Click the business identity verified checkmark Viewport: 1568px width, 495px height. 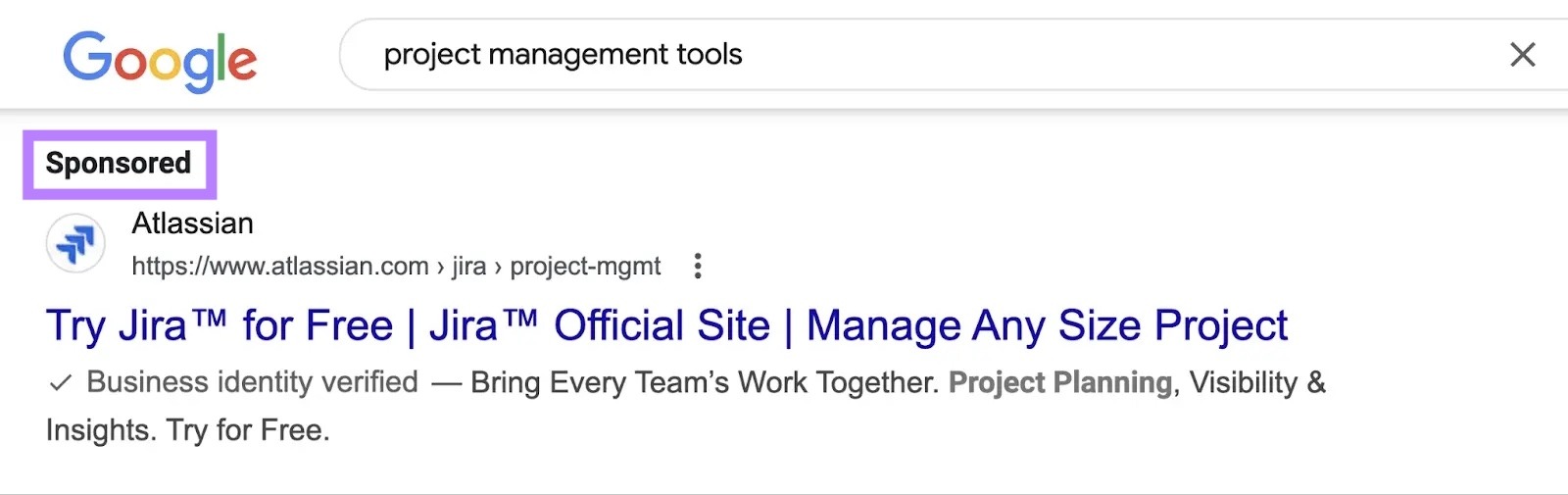pyautogui.click(x=61, y=382)
